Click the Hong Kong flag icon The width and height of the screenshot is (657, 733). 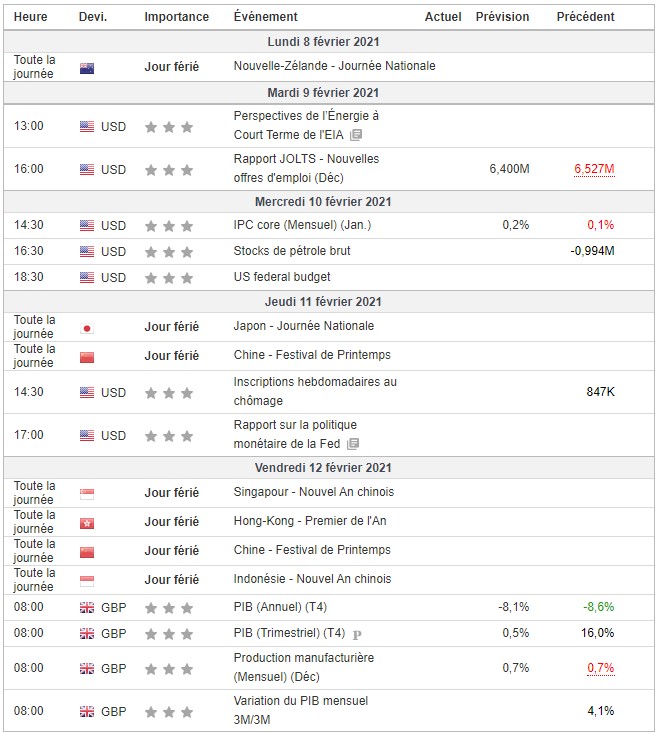[87, 522]
